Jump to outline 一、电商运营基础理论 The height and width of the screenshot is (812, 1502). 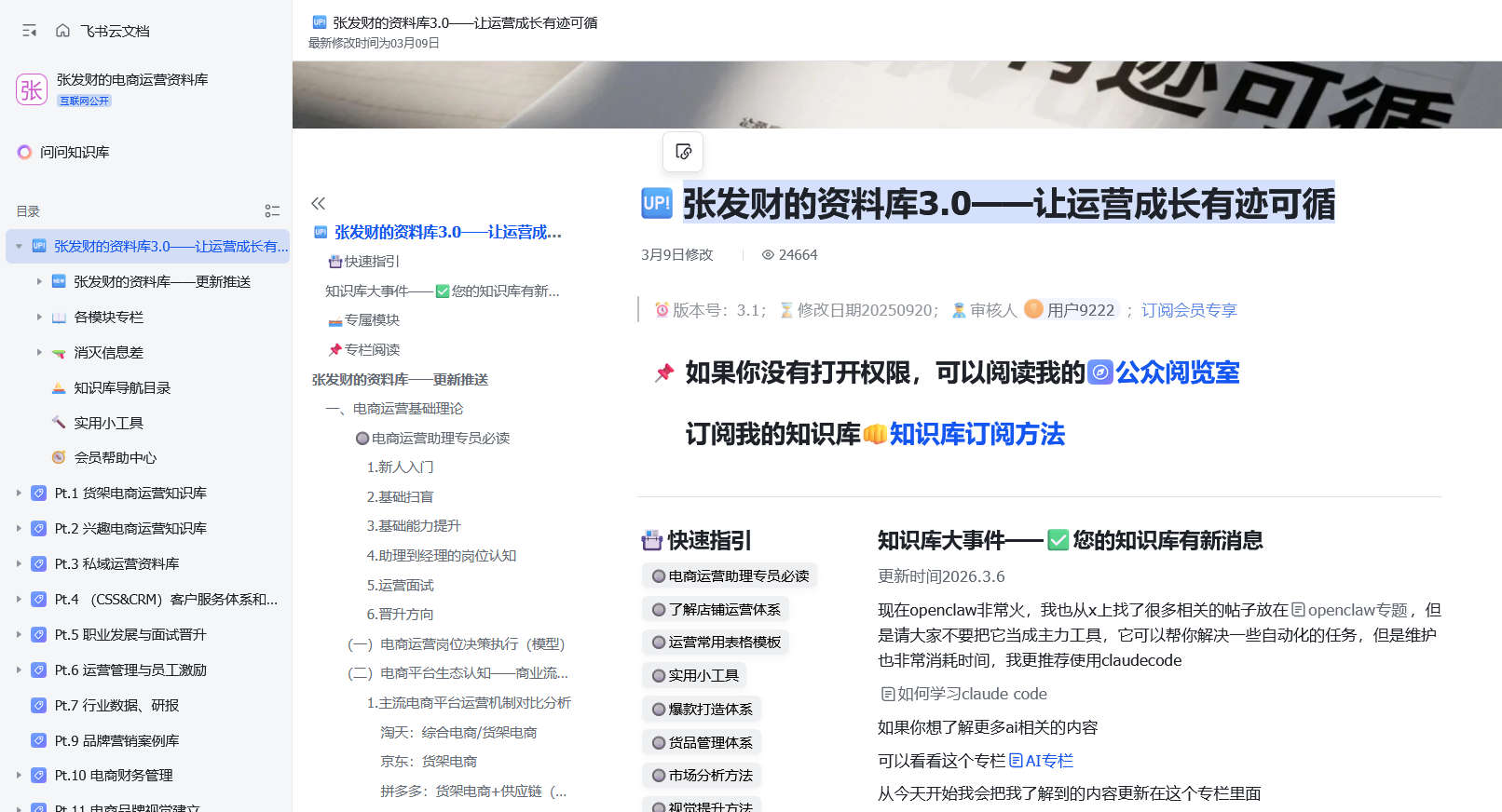point(393,408)
